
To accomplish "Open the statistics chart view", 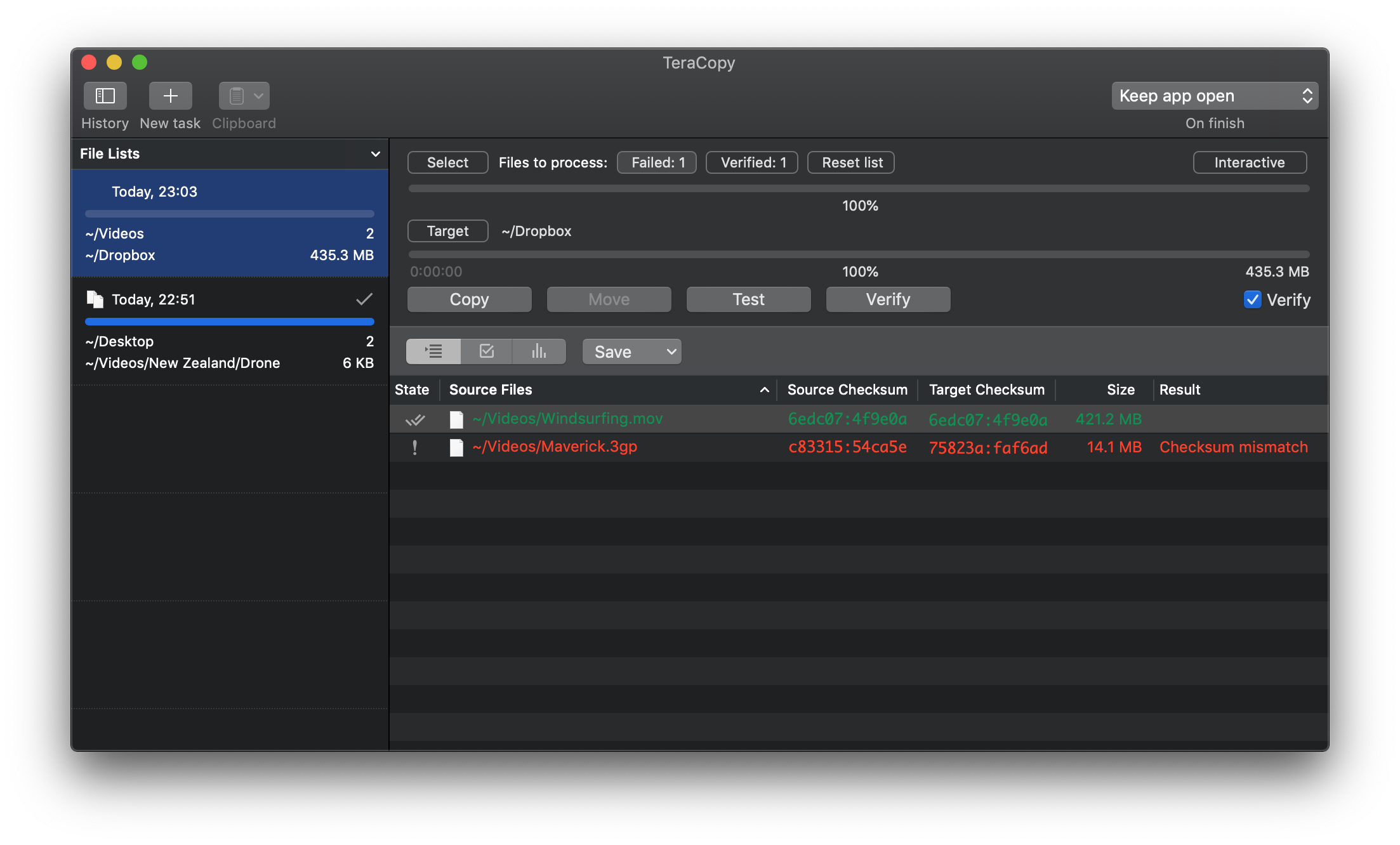I will tap(538, 351).
